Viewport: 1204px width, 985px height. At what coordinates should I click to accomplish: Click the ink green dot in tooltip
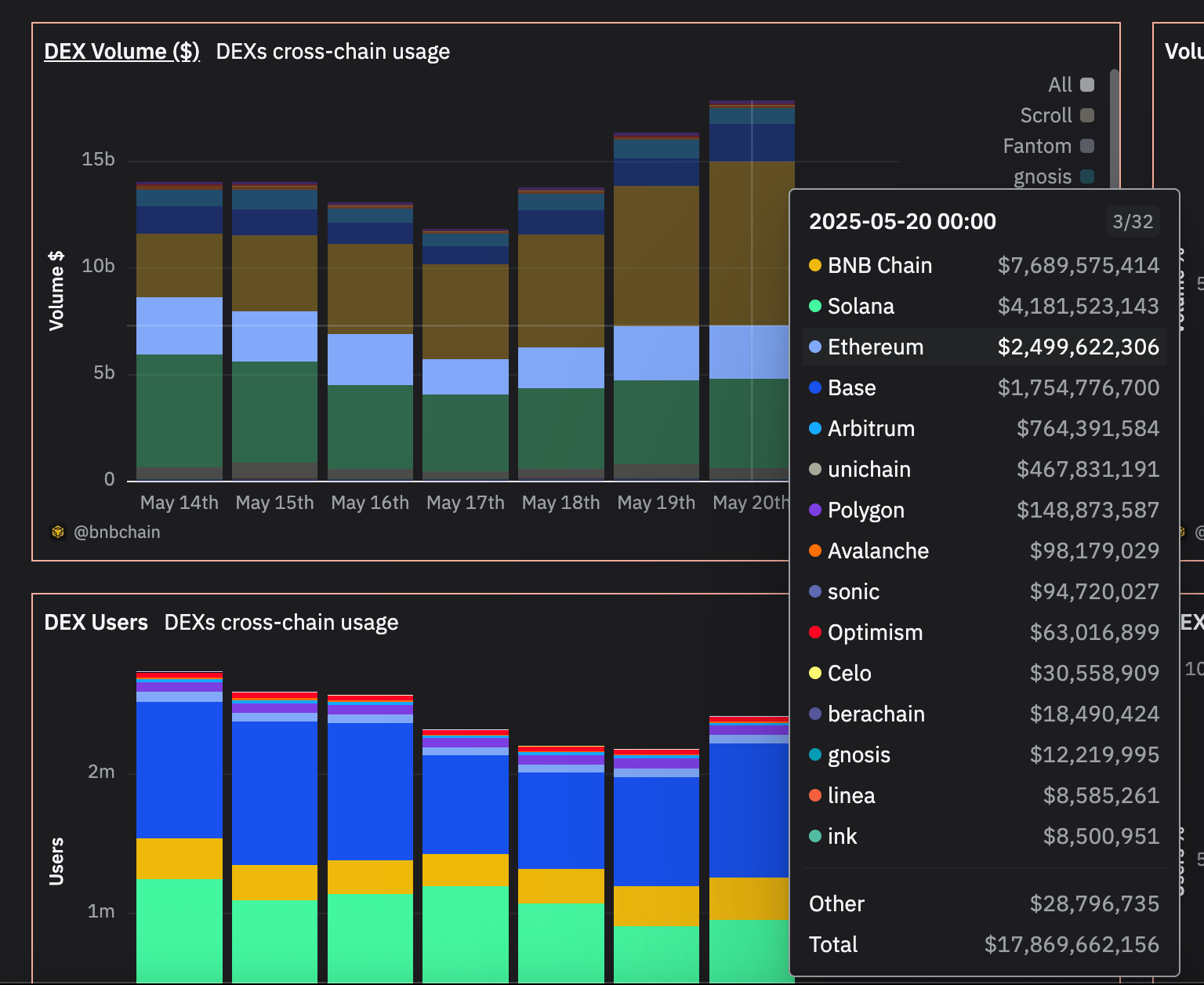point(815,836)
